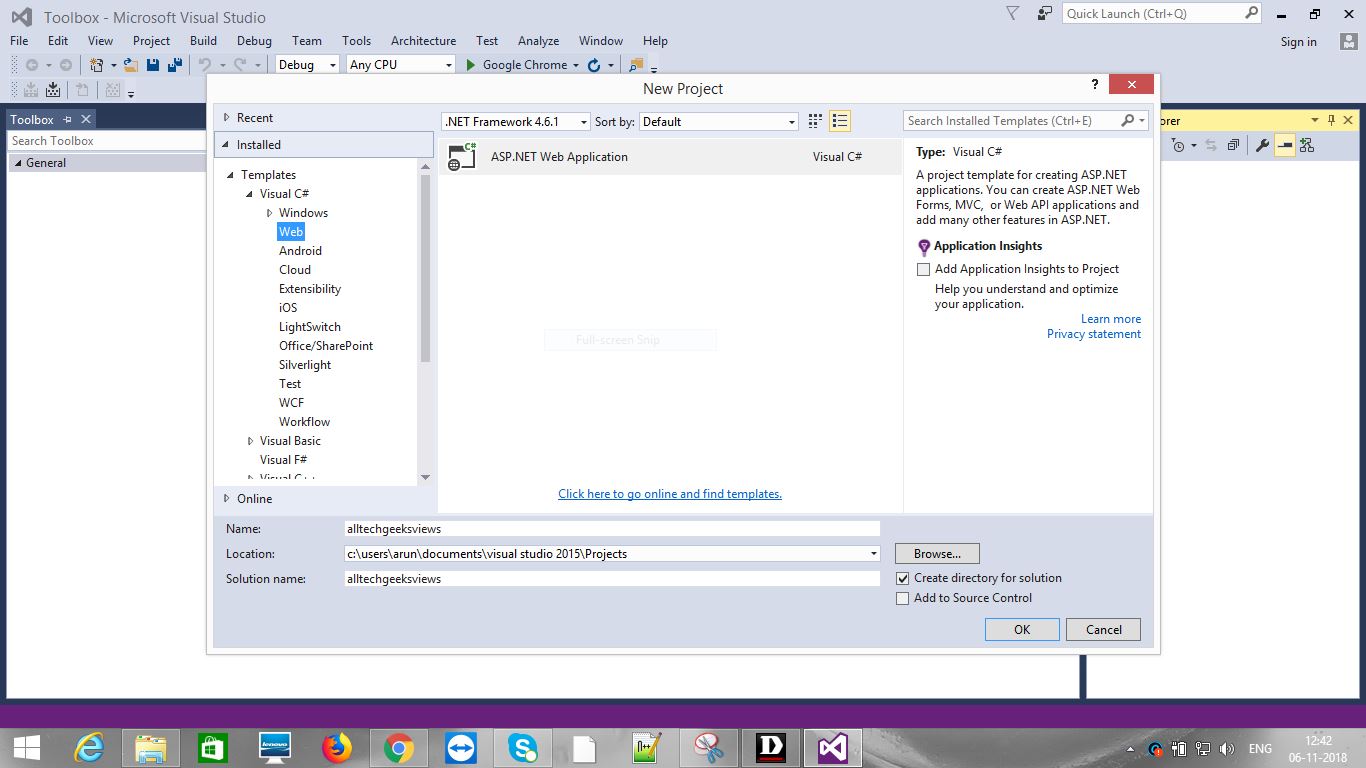Open the Build menu
The image size is (1366, 768).
[203, 40]
